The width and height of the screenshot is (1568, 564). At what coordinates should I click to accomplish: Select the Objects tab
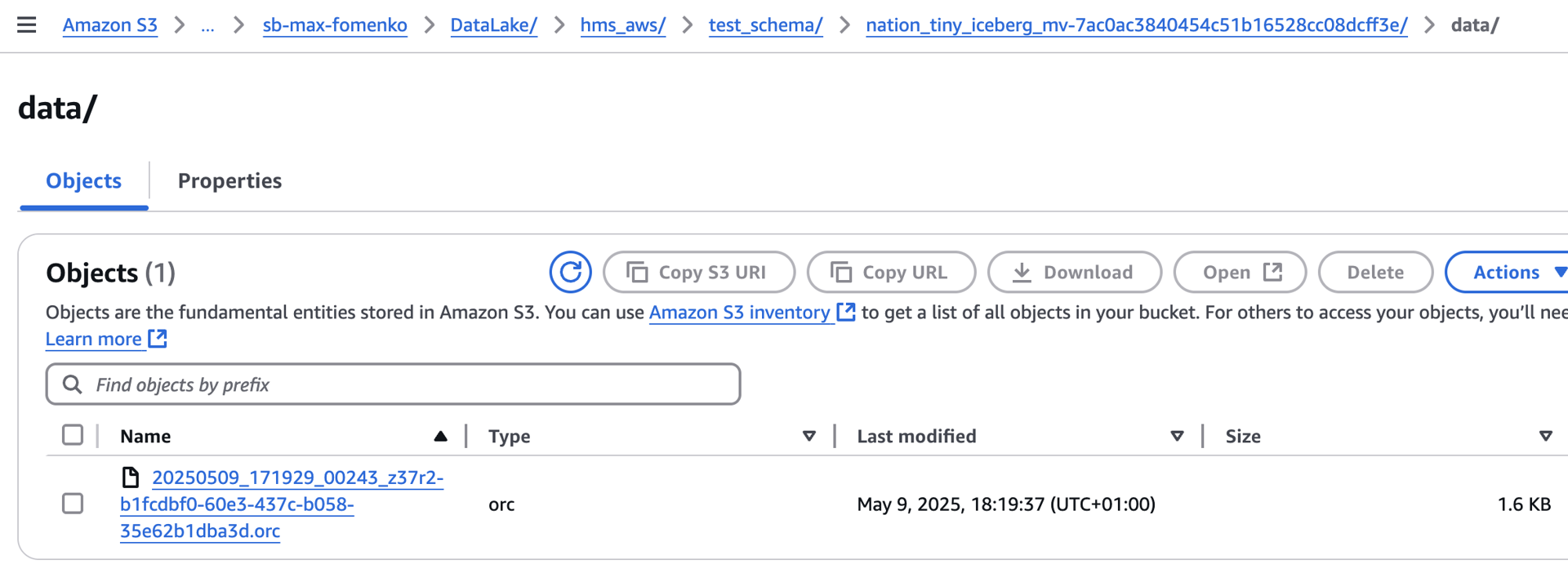(x=83, y=180)
